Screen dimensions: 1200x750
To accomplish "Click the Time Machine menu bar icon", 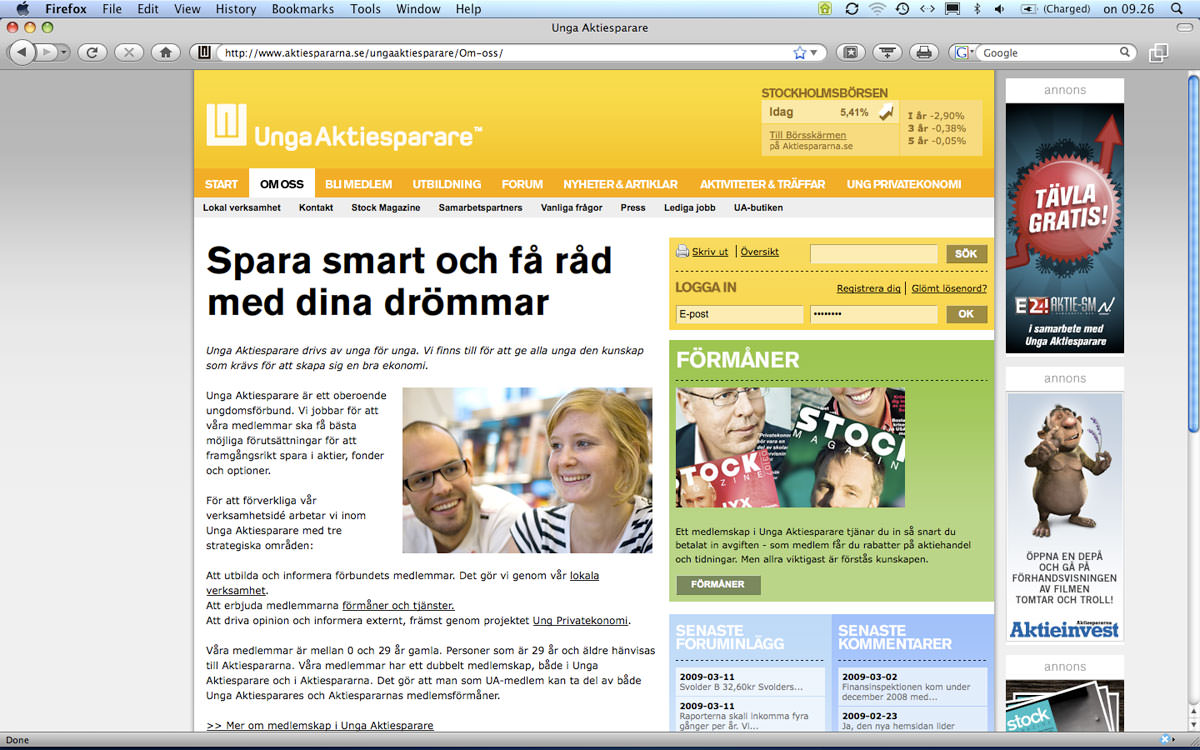I will click(902, 9).
